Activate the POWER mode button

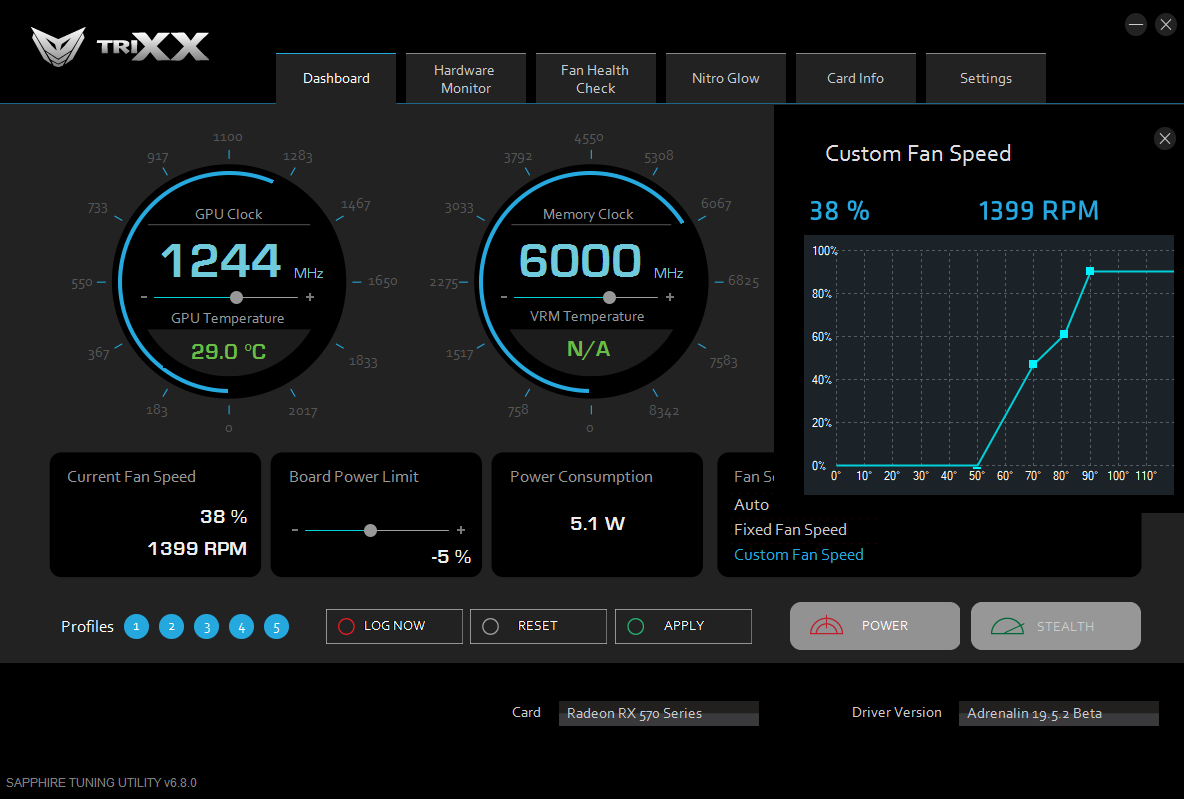[875, 625]
